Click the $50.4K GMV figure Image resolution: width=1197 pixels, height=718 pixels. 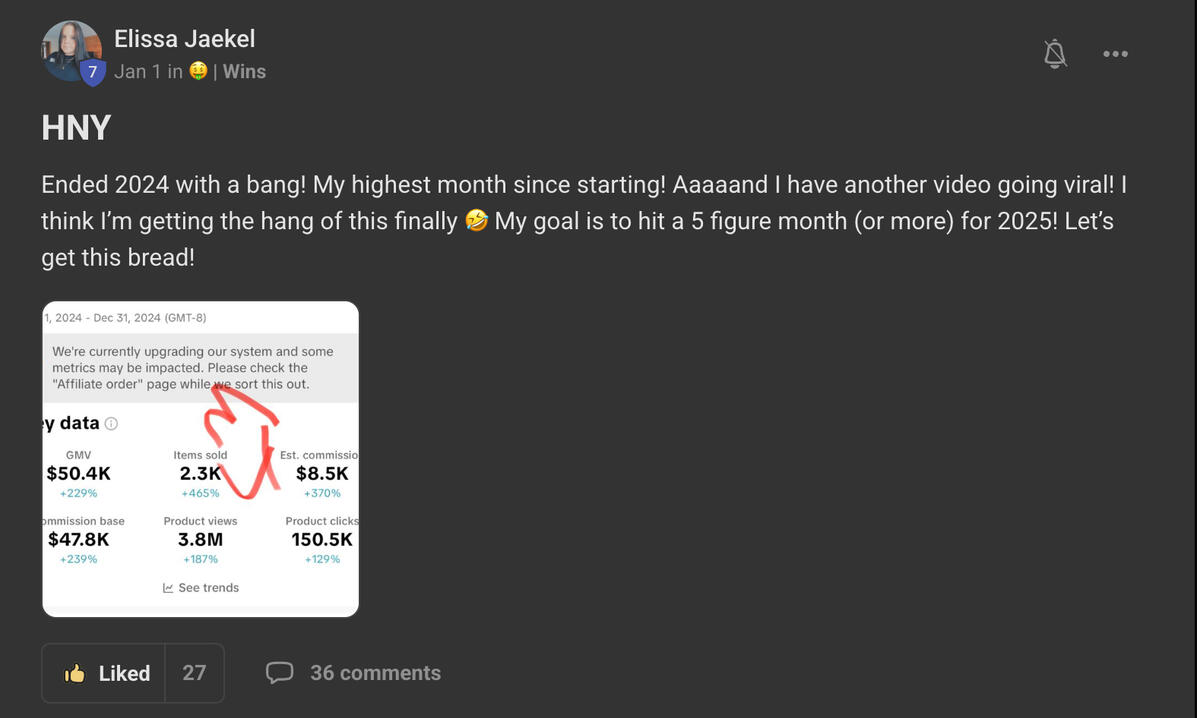click(x=78, y=474)
